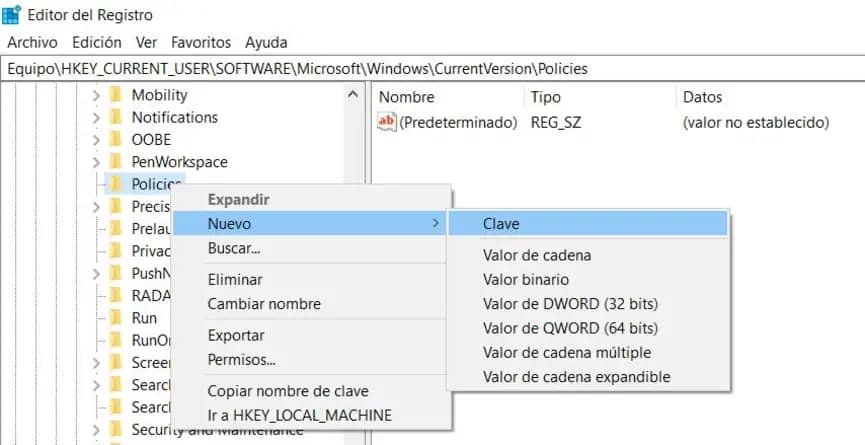Select Clave in the Nuevo submenu

588,224
